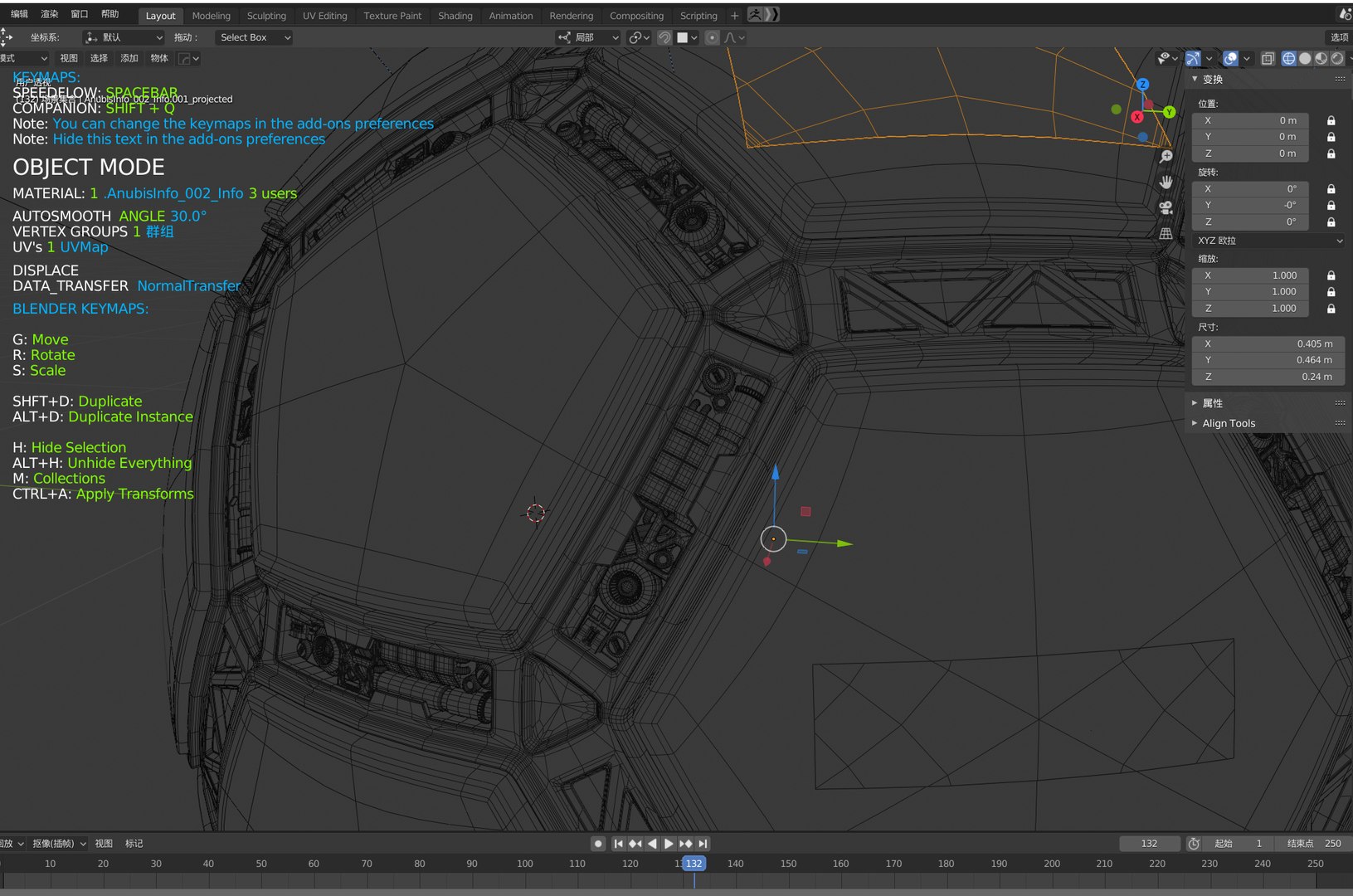The image size is (1353, 896).
Task: Select solid viewport shading
Action: pyautogui.click(x=1305, y=58)
